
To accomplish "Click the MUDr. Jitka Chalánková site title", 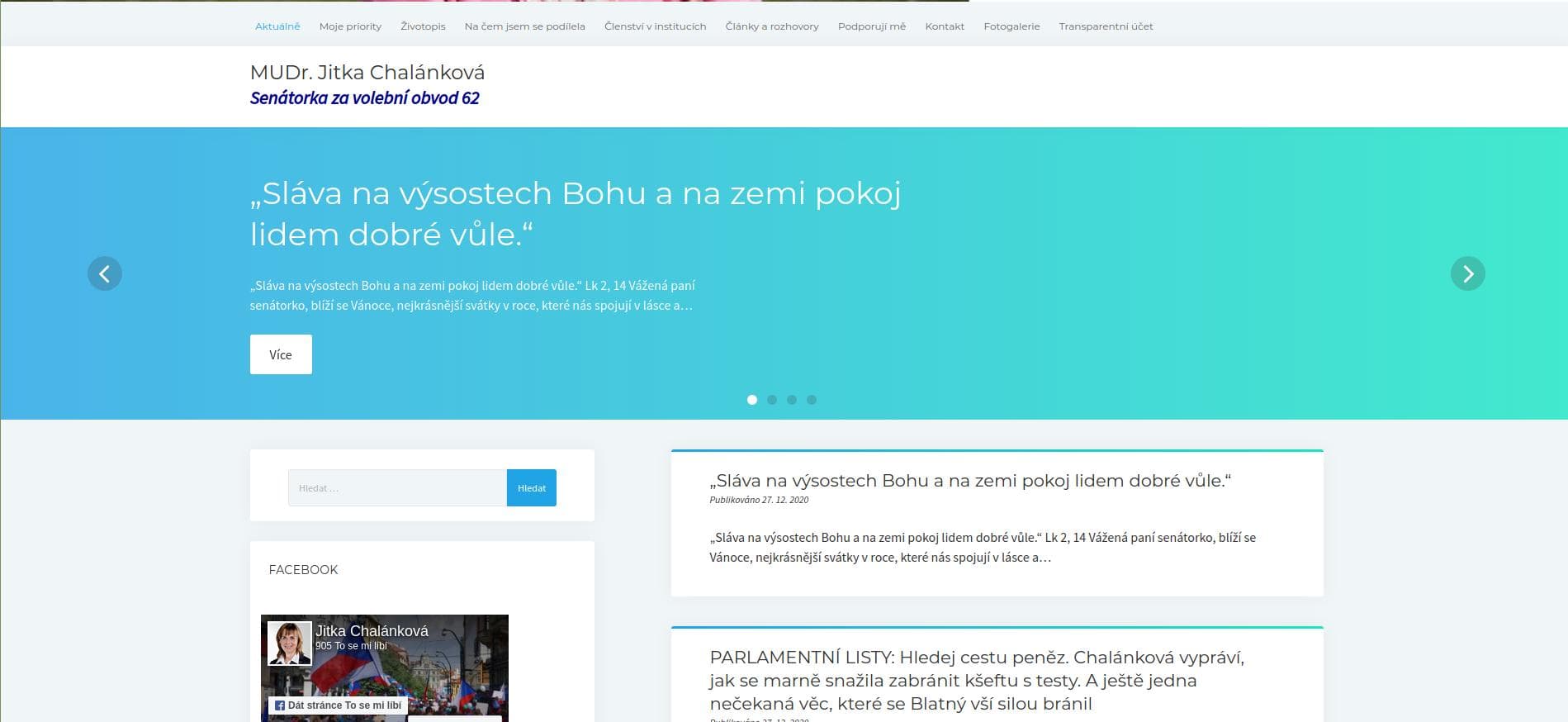I will pyautogui.click(x=367, y=73).
